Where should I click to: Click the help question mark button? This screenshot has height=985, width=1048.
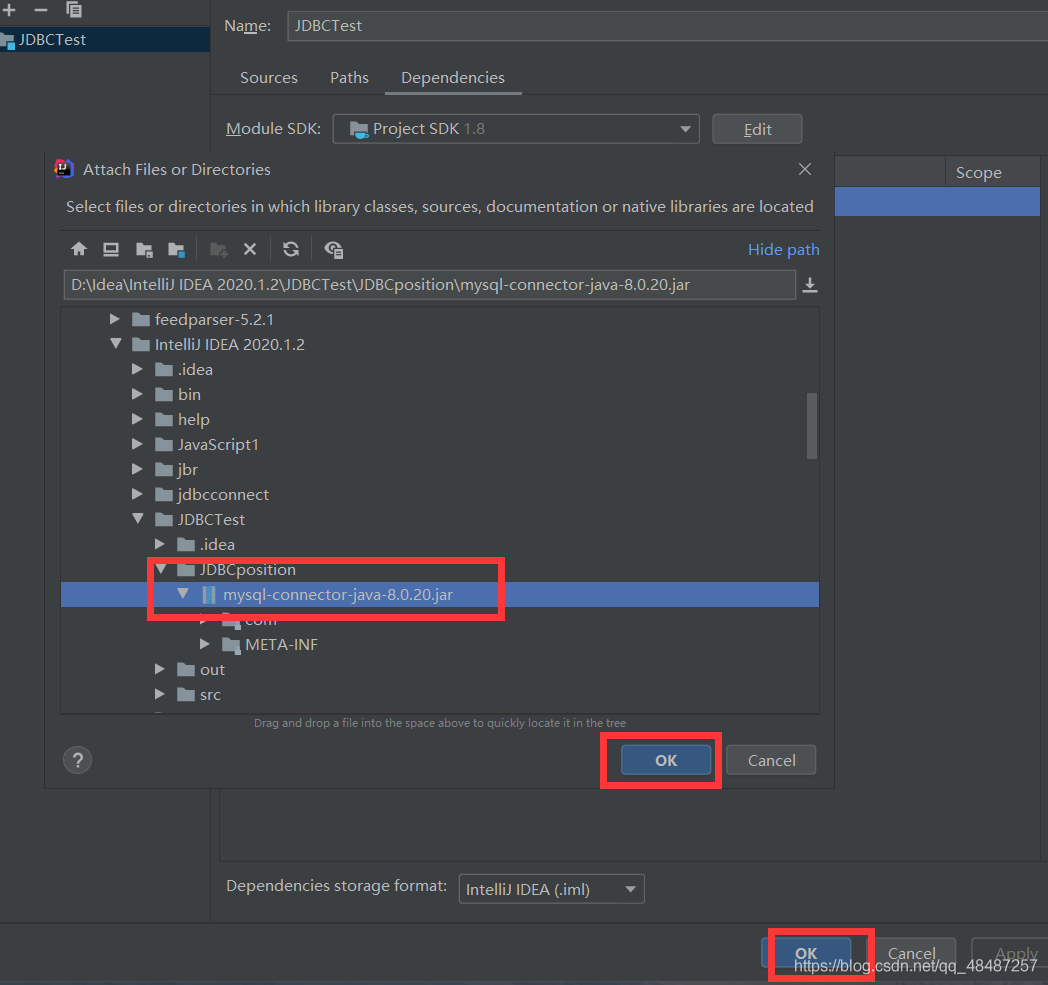coord(78,760)
